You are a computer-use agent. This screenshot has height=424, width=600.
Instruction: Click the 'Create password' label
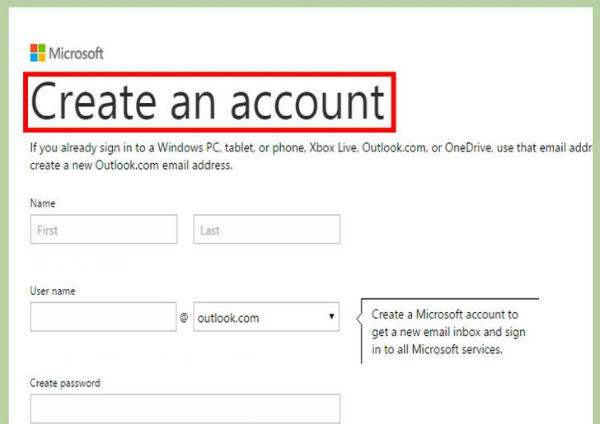tap(65, 383)
